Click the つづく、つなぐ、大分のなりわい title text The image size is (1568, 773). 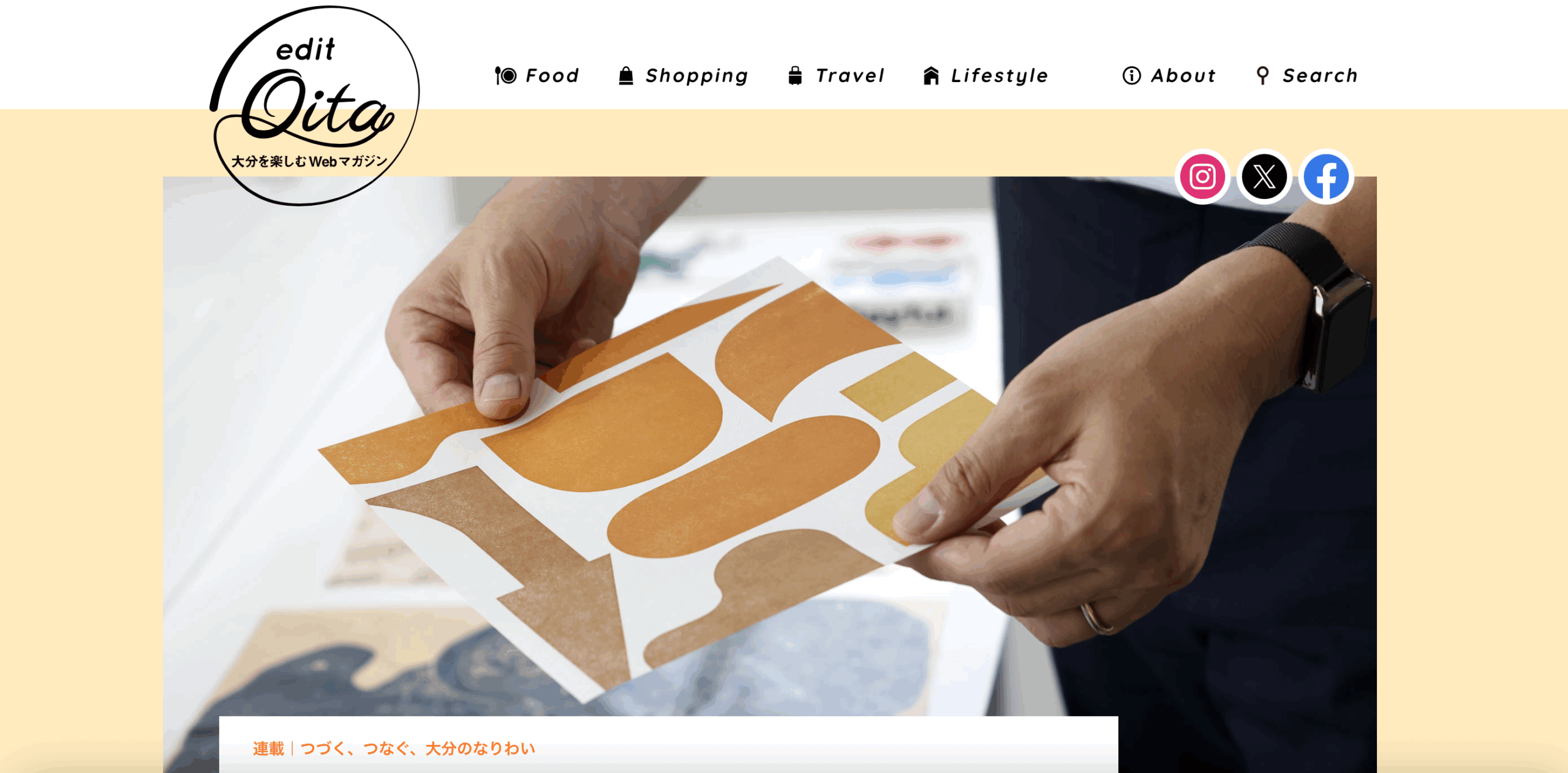point(418,748)
